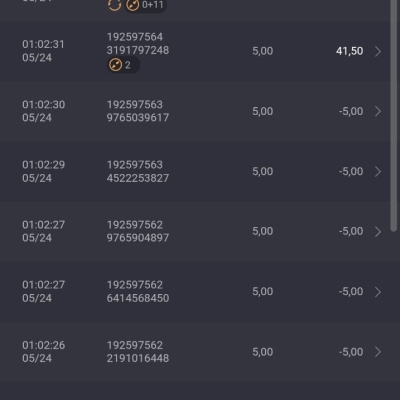Click the 01:02:31 timestamp
This screenshot has width=400, height=400.
[x=43, y=44]
